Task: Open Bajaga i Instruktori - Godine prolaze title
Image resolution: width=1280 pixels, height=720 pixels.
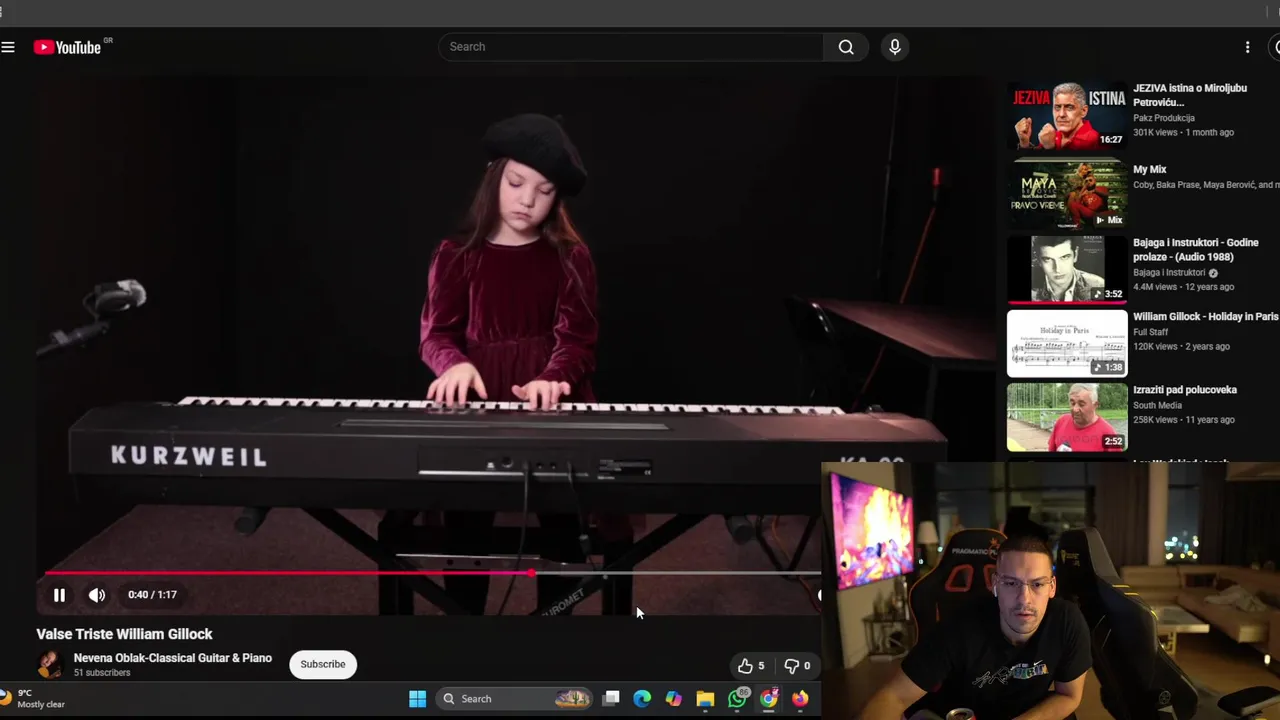Action: pyautogui.click(x=1196, y=250)
